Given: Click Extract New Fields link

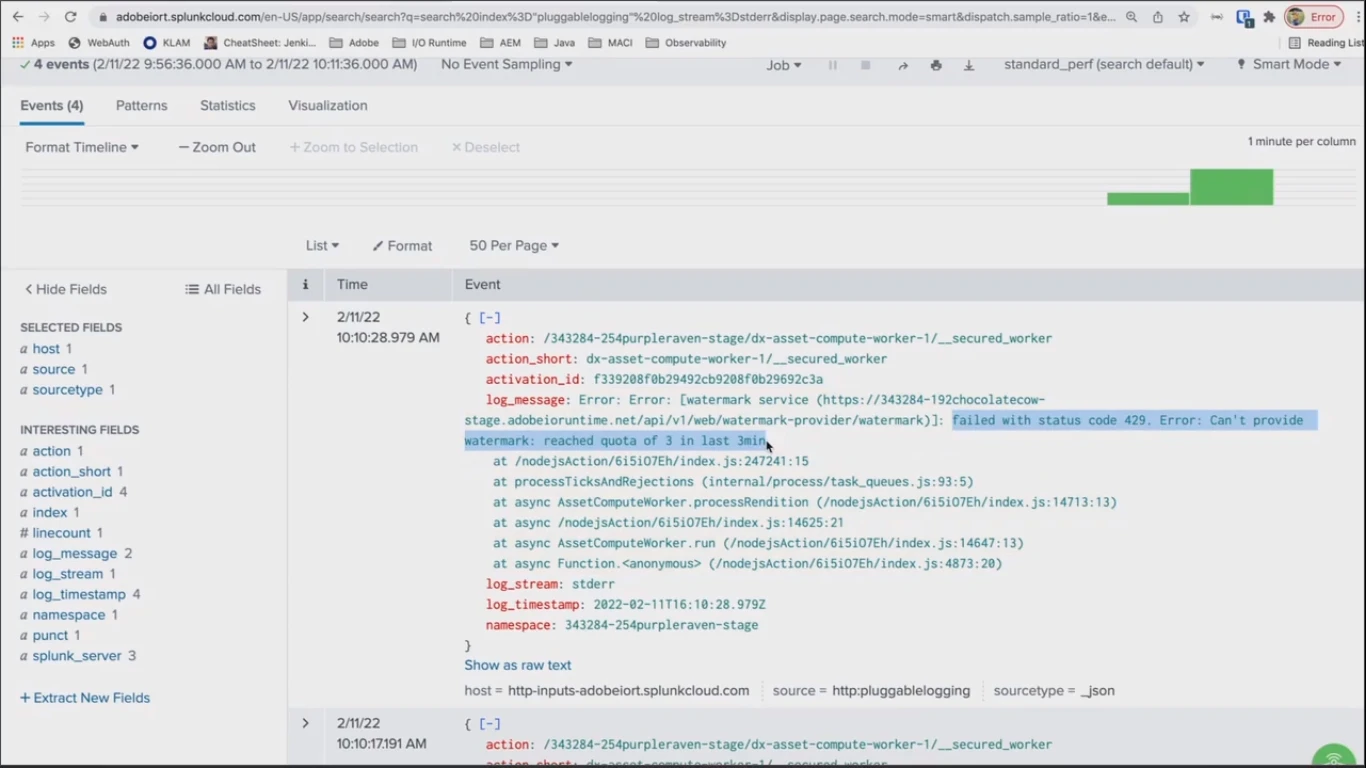Looking at the screenshot, I should pyautogui.click(x=85, y=698).
